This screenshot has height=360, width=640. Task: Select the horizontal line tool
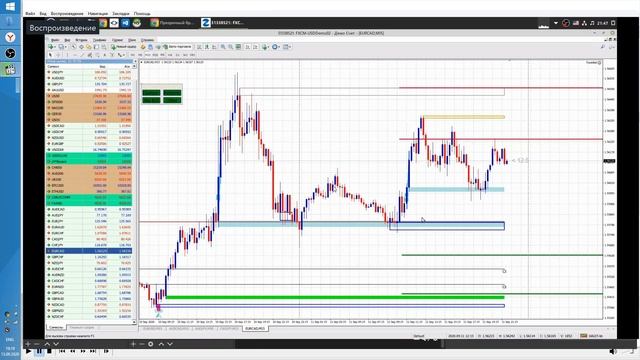75,55
